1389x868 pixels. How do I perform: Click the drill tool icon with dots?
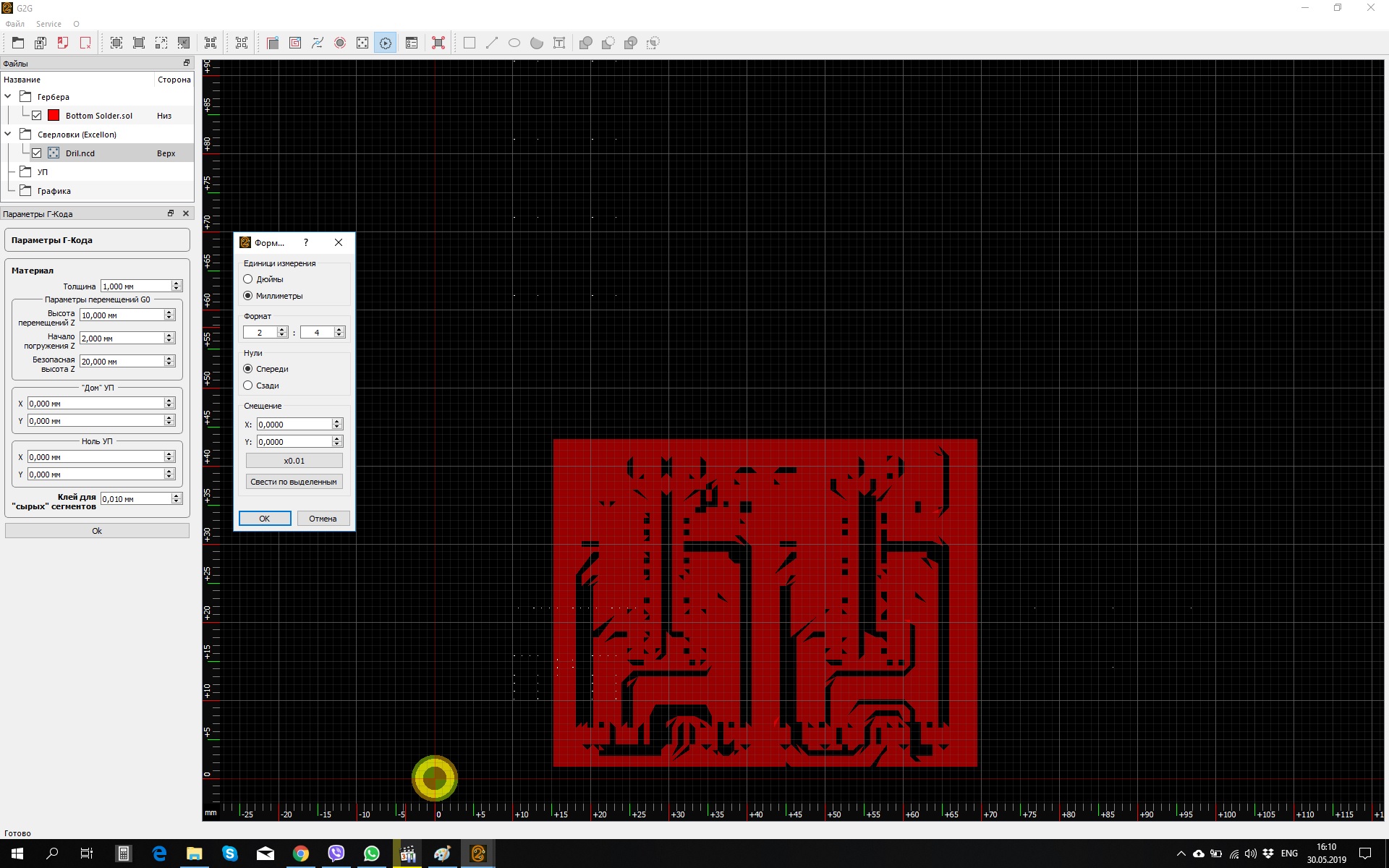pyautogui.click(x=362, y=43)
